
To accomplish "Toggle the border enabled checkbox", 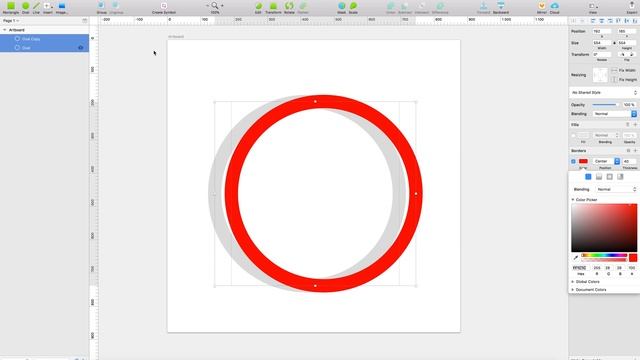I will [573, 161].
